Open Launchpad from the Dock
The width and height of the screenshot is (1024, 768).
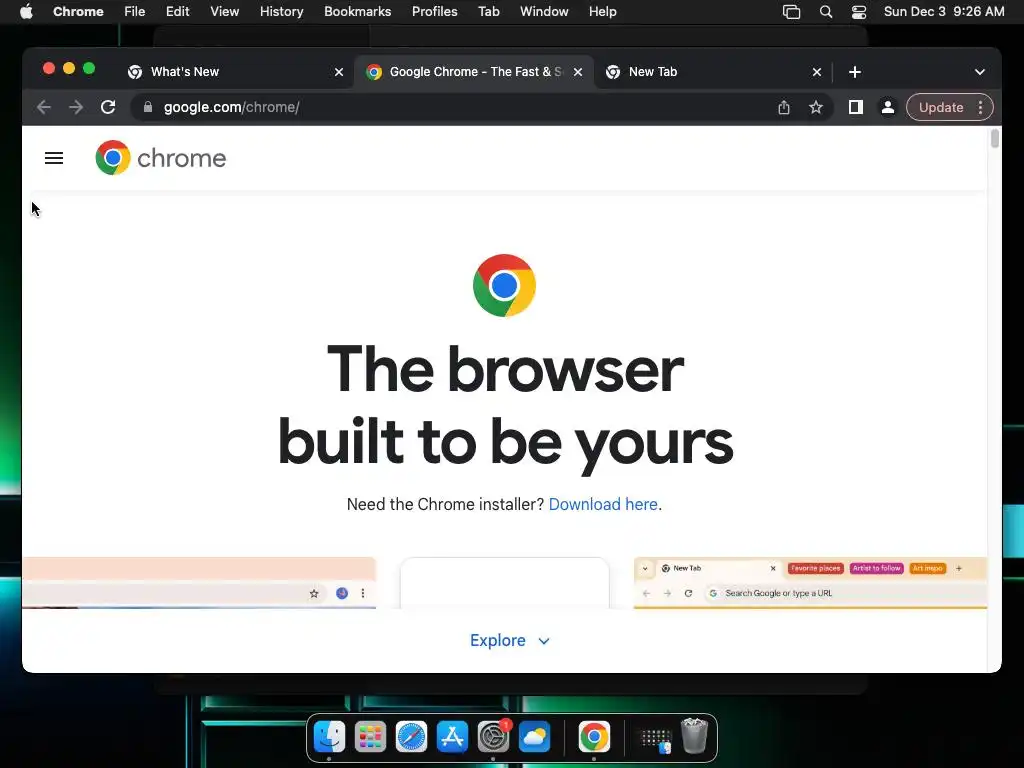pos(370,737)
